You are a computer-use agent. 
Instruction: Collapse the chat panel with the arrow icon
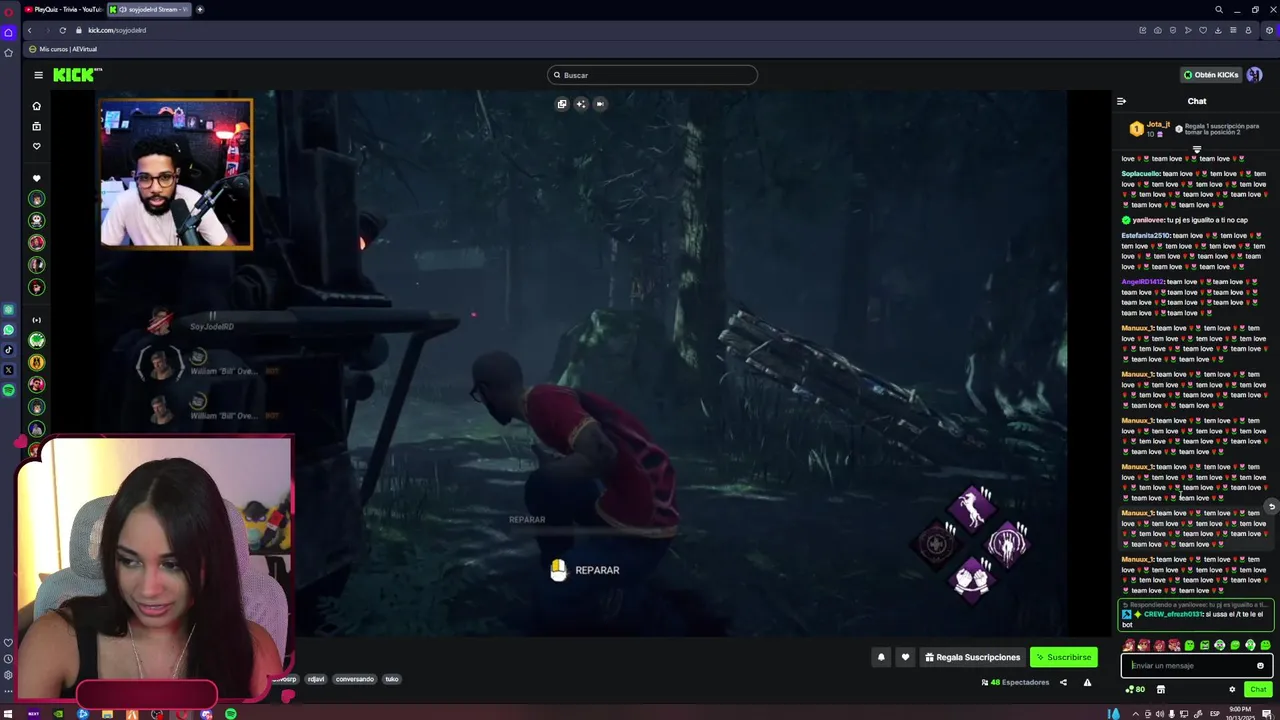1121,101
